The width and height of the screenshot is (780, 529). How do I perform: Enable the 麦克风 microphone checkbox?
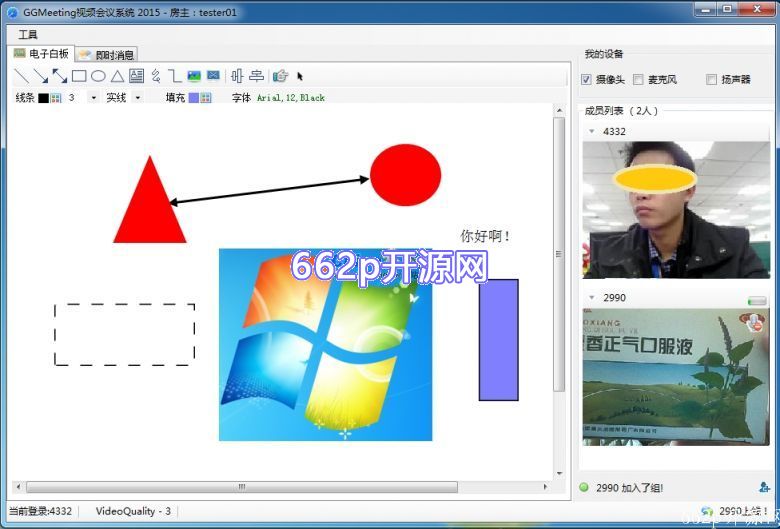click(639, 80)
